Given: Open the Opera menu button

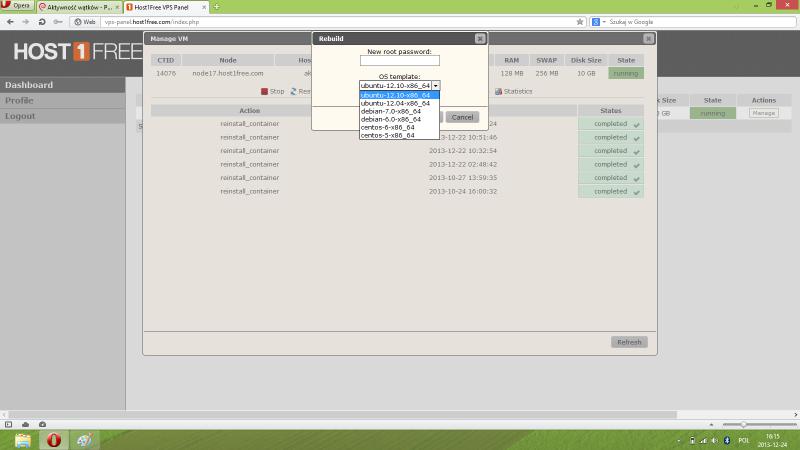Looking at the screenshot, I should click(x=16, y=6).
